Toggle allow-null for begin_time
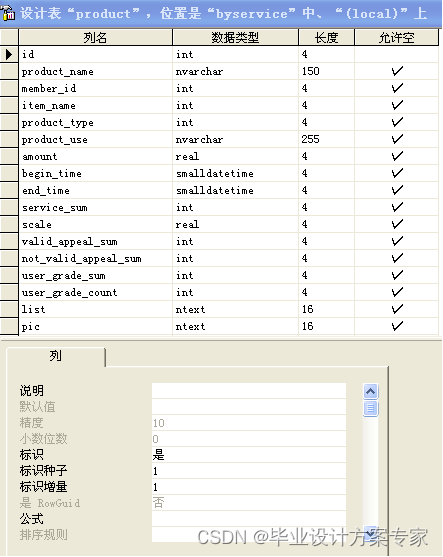The height and width of the screenshot is (557, 443). click(397, 174)
